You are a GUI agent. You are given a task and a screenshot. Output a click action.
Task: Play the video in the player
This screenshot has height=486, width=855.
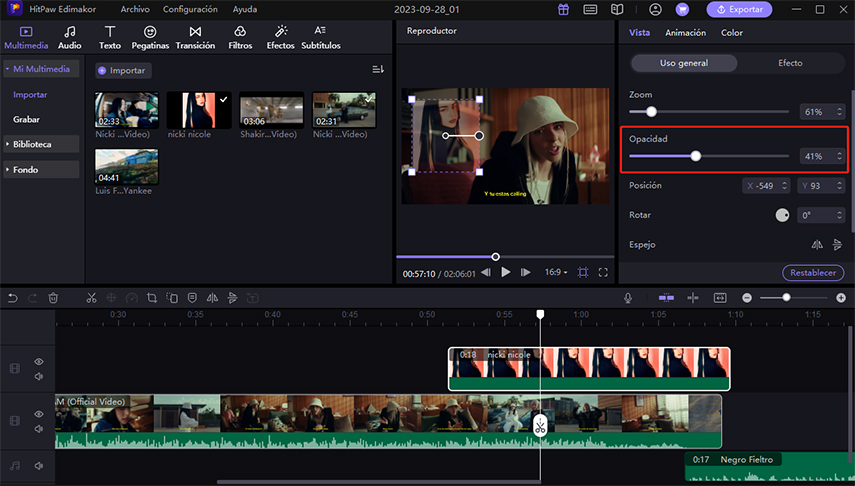(506, 272)
